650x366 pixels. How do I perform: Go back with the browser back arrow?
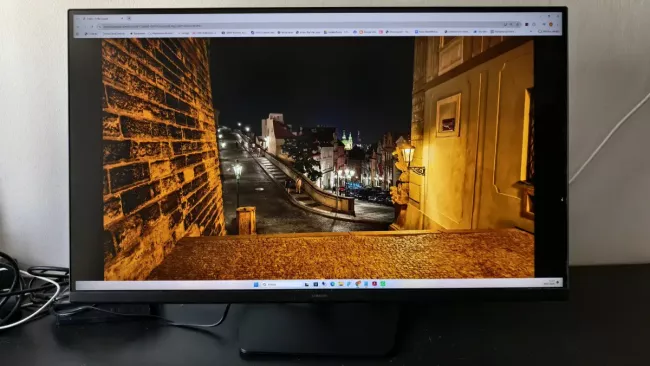(78, 27)
